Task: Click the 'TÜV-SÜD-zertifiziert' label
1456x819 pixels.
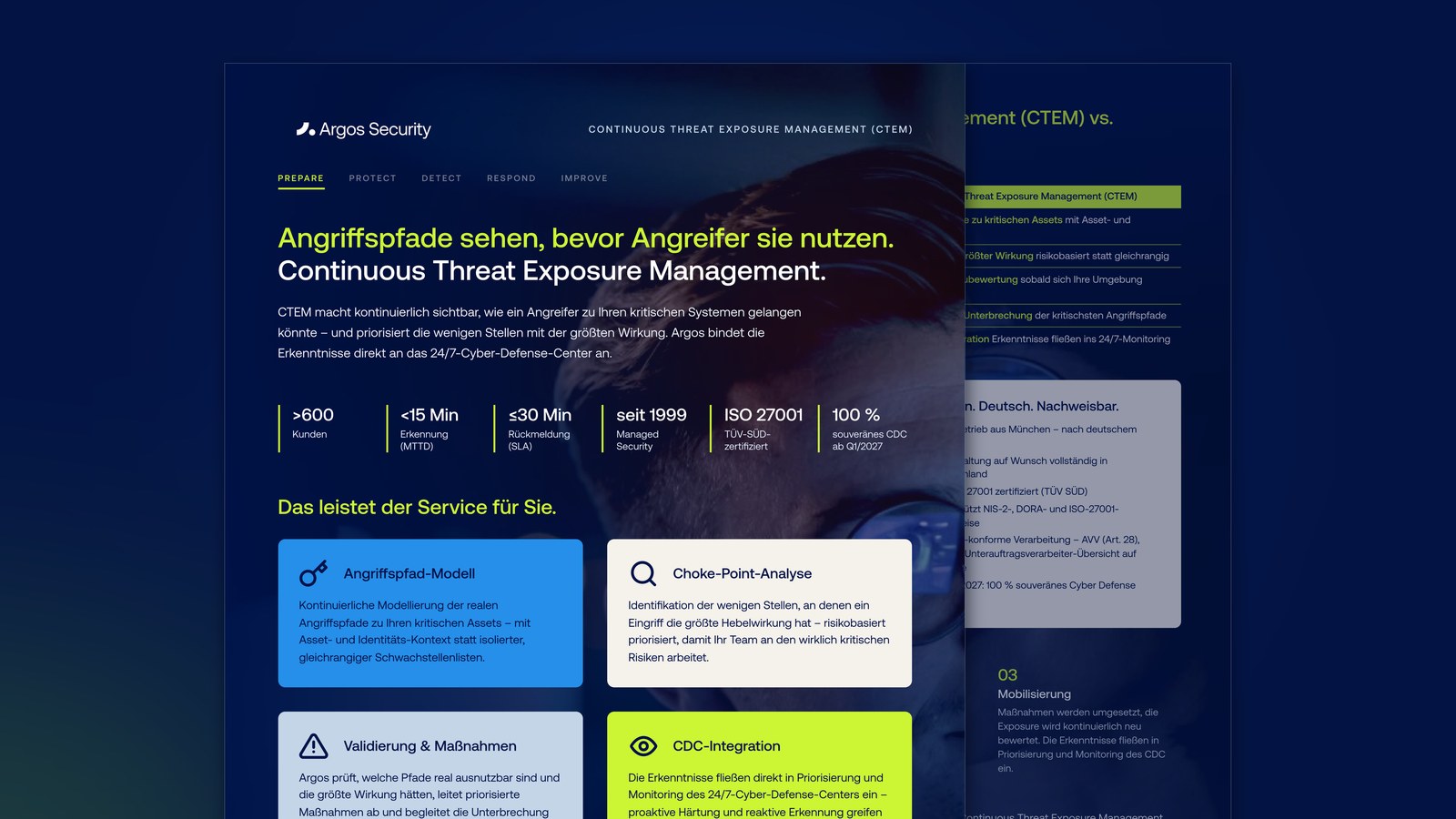Action: (x=747, y=440)
